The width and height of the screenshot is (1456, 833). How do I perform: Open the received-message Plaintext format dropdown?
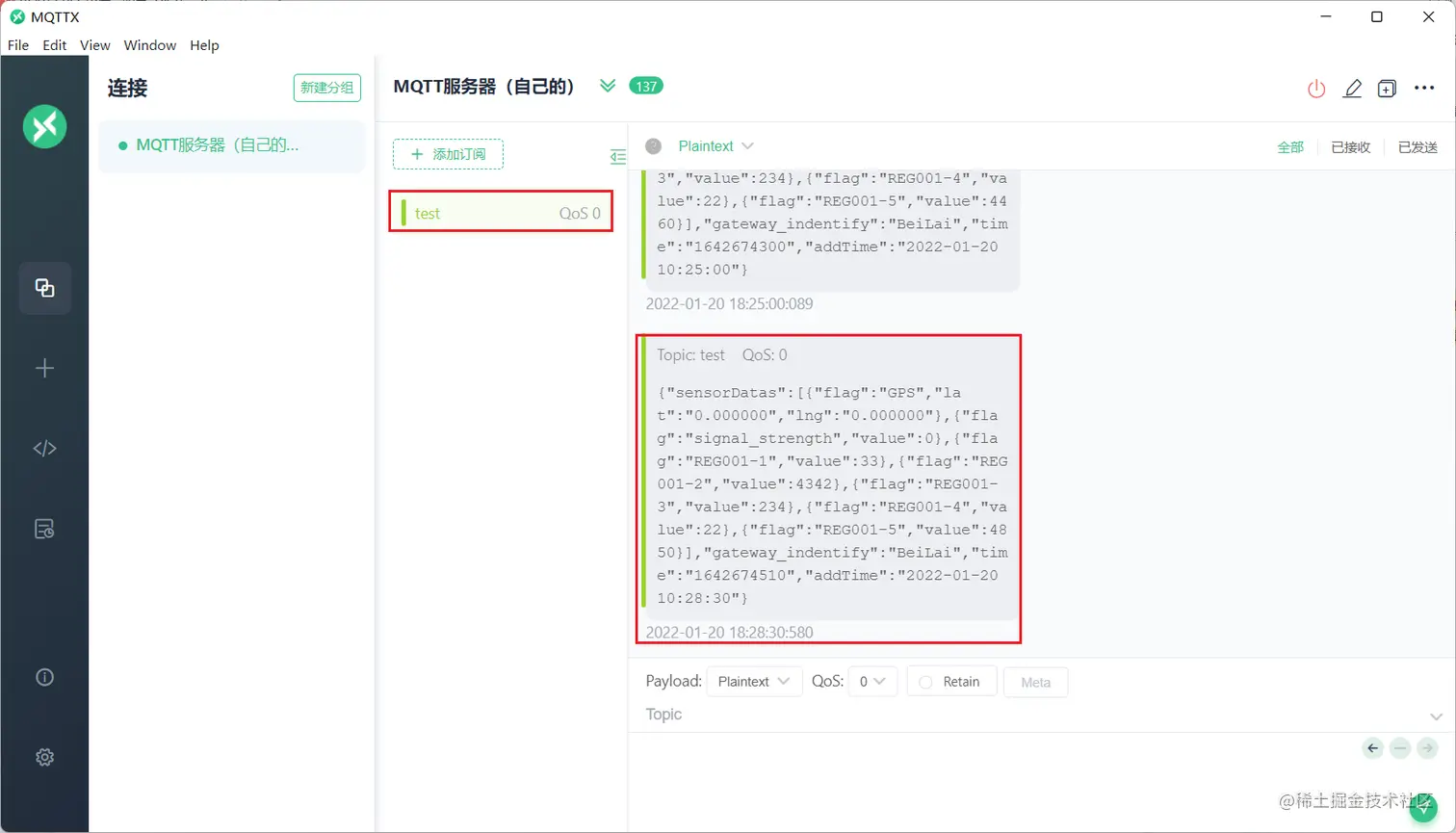[715, 146]
